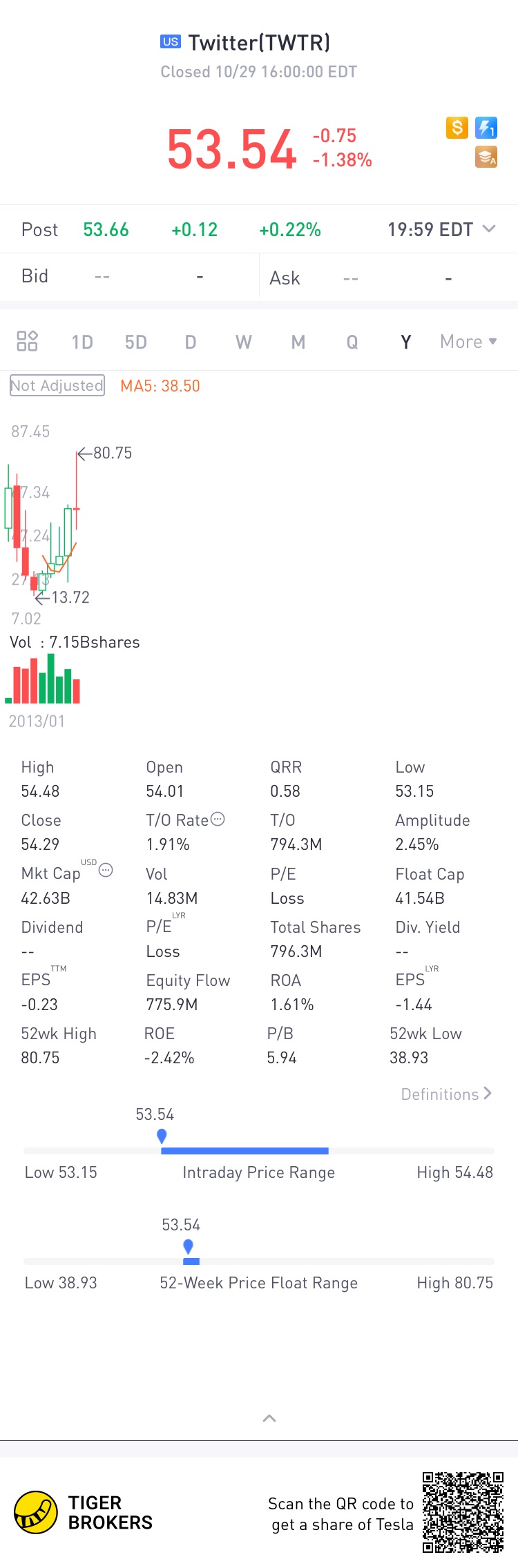Tap the Tiger Brokers logo
Image resolution: width=518 pixels, height=1568 pixels.
coord(36,1512)
